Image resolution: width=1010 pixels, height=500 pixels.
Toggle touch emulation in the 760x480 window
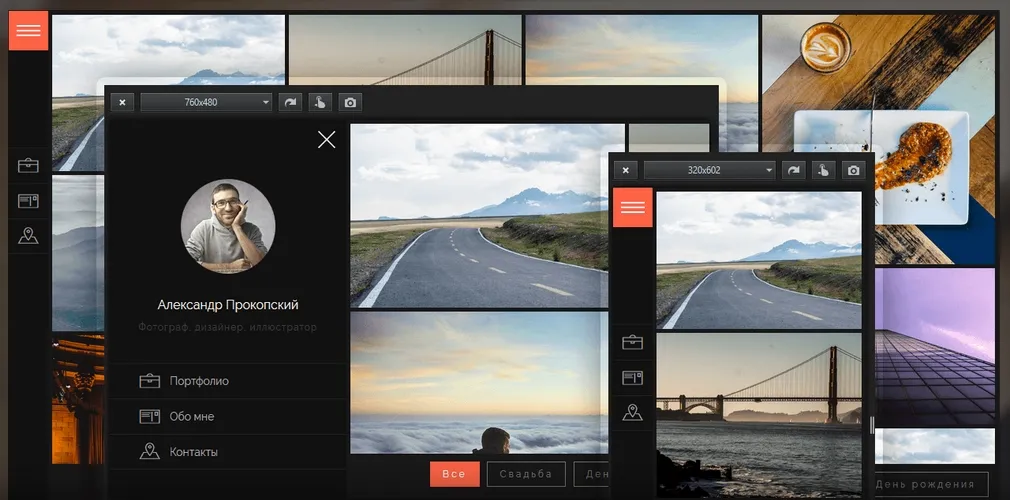(320, 102)
